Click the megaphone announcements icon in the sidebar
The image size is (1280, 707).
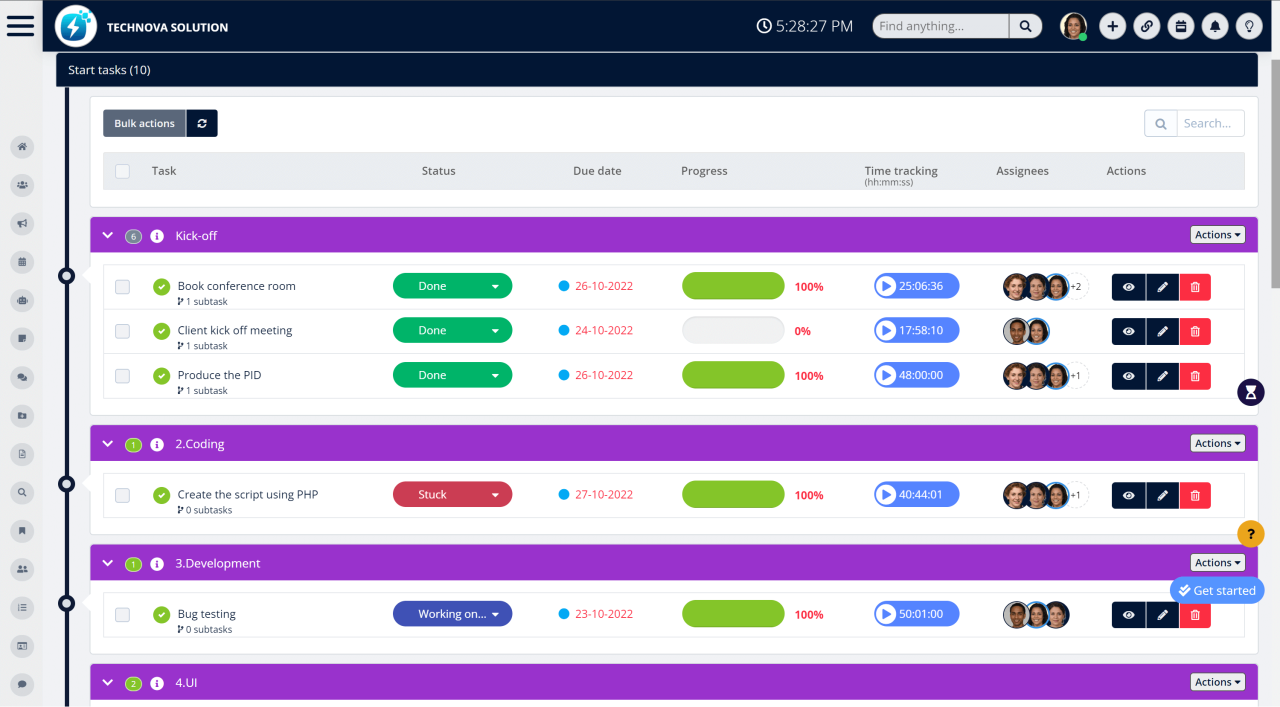(x=22, y=223)
